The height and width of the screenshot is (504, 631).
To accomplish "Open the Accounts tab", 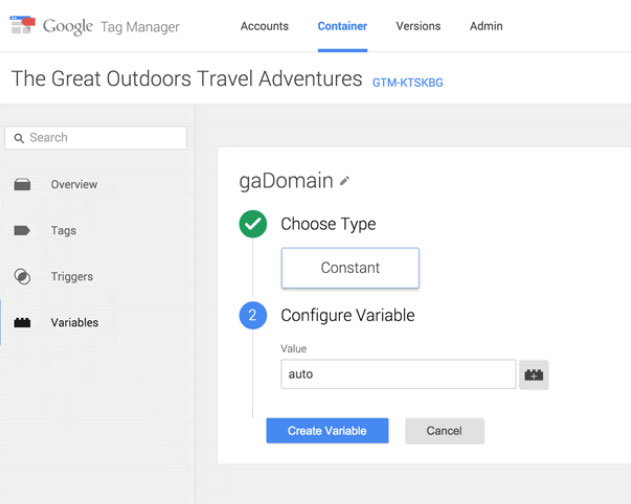I will tap(264, 26).
